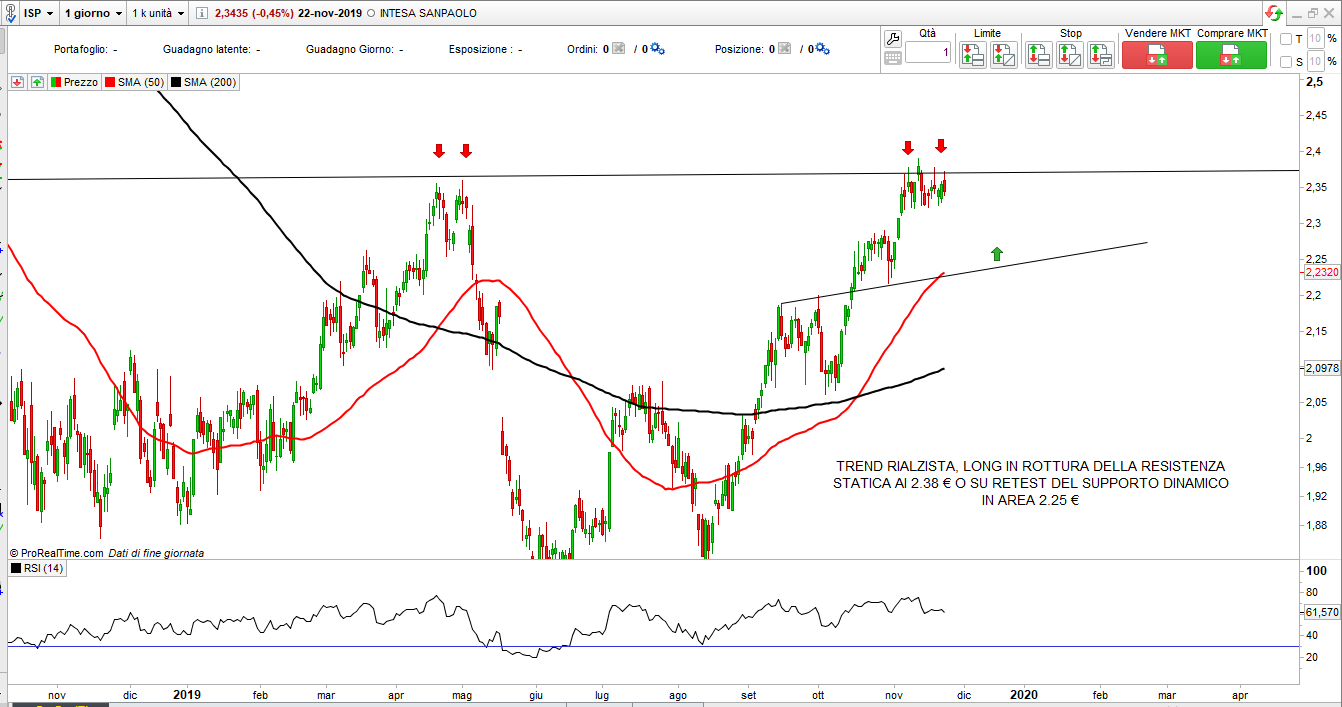
Task: Click the keyboard icon below the wrench
Action: pyautogui.click(x=894, y=58)
